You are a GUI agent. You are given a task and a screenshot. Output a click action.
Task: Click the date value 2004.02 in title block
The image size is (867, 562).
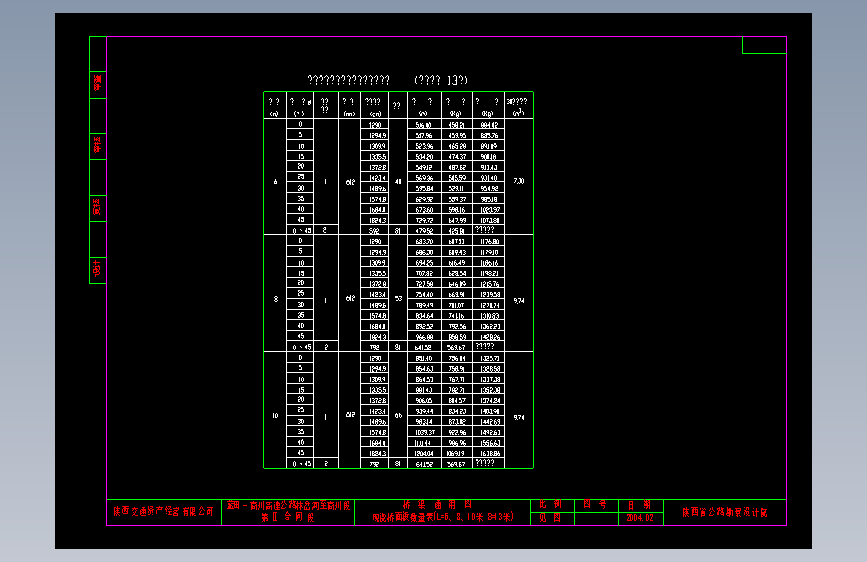pyautogui.click(x=640, y=518)
